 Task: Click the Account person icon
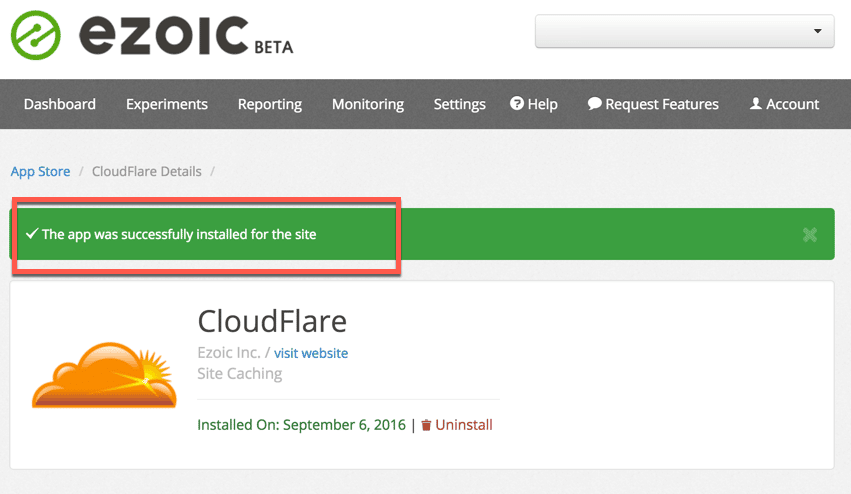coord(756,104)
